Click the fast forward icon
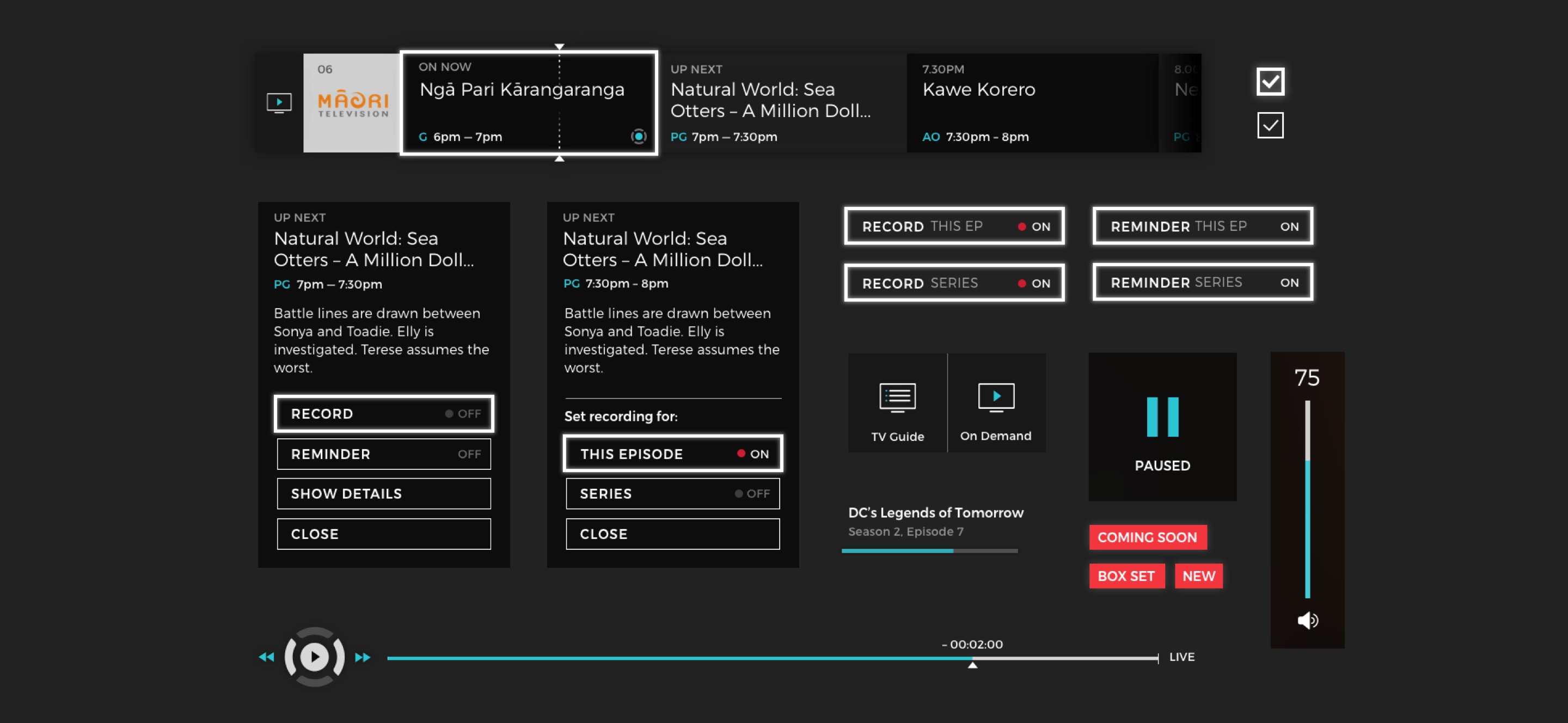The width and height of the screenshot is (1568, 723). click(x=362, y=656)
